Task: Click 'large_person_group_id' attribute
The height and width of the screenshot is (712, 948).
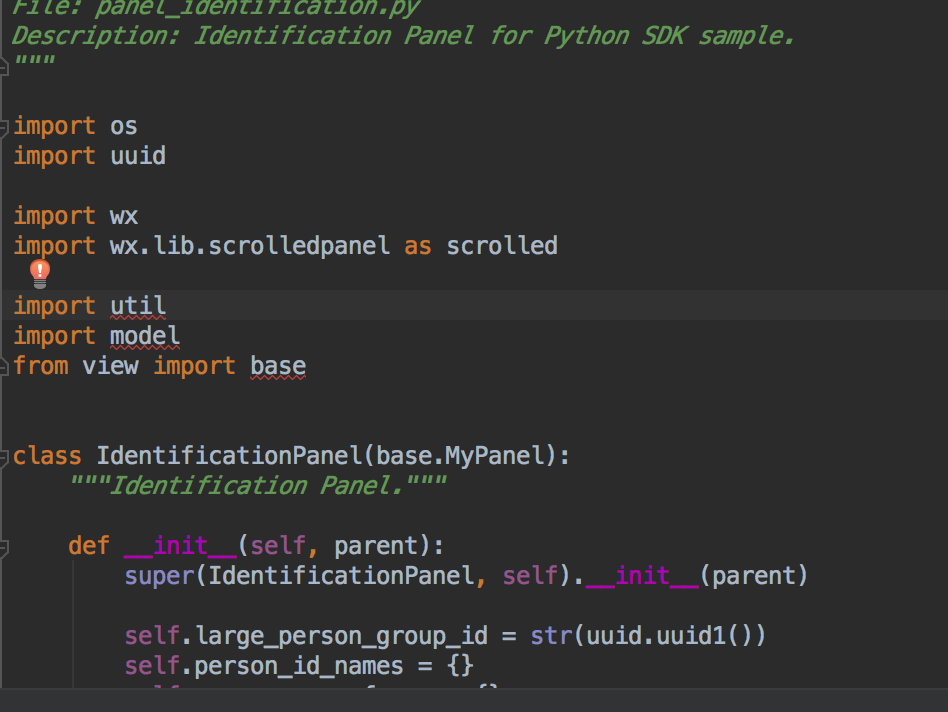Action: (341, 636)
